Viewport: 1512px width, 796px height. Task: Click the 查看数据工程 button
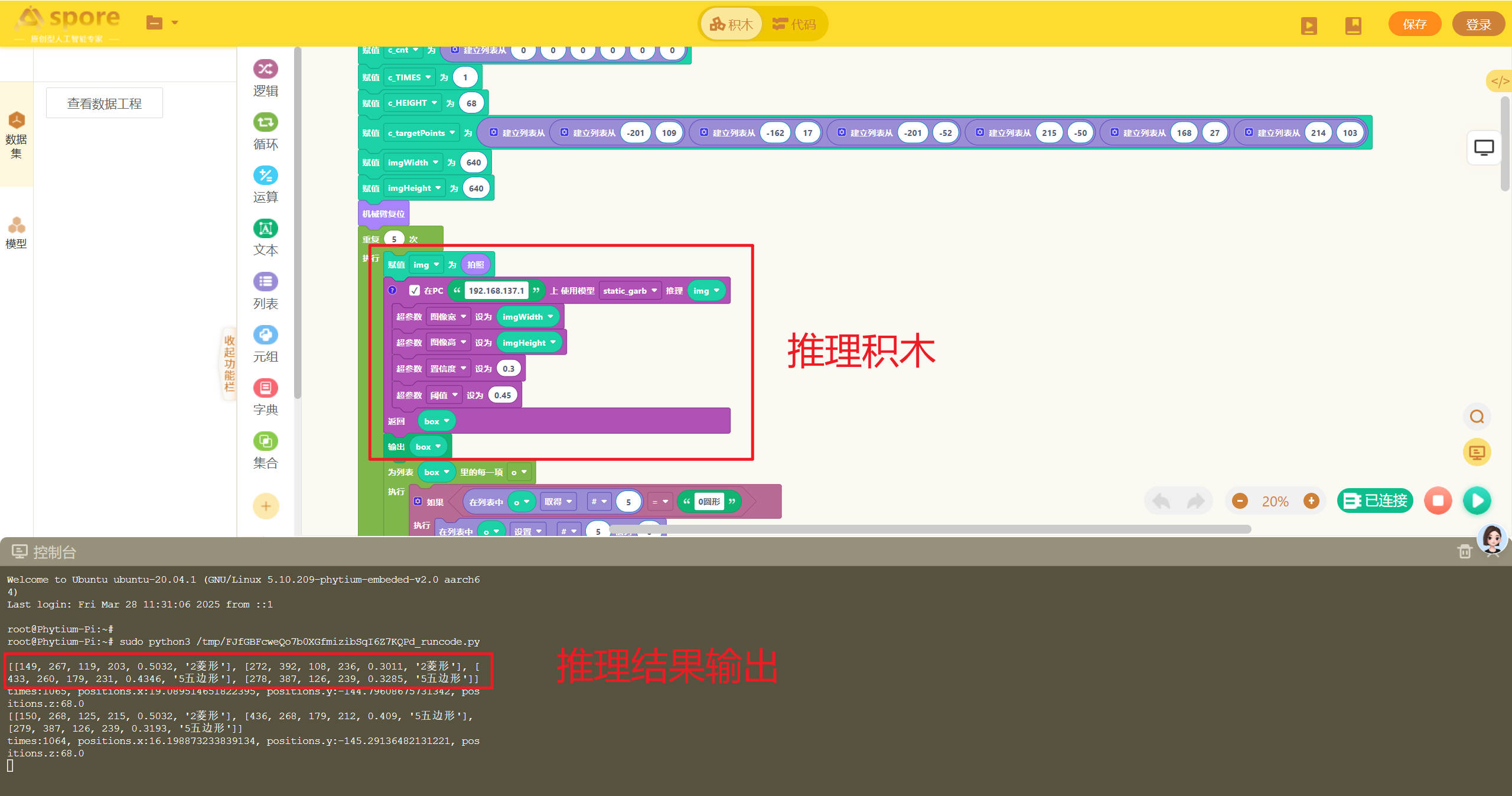(105, 103)
